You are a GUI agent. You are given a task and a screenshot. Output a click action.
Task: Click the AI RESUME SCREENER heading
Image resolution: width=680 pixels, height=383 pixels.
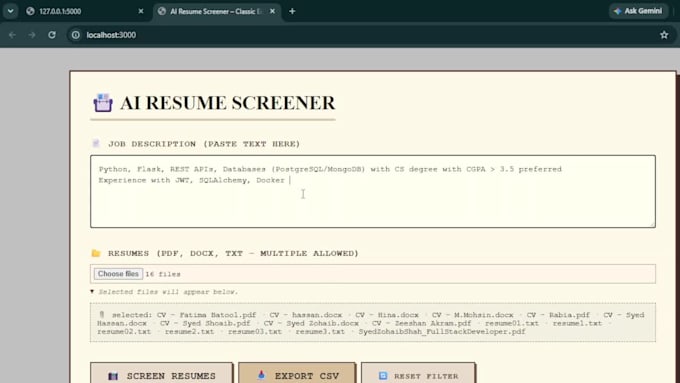(228, 103)
